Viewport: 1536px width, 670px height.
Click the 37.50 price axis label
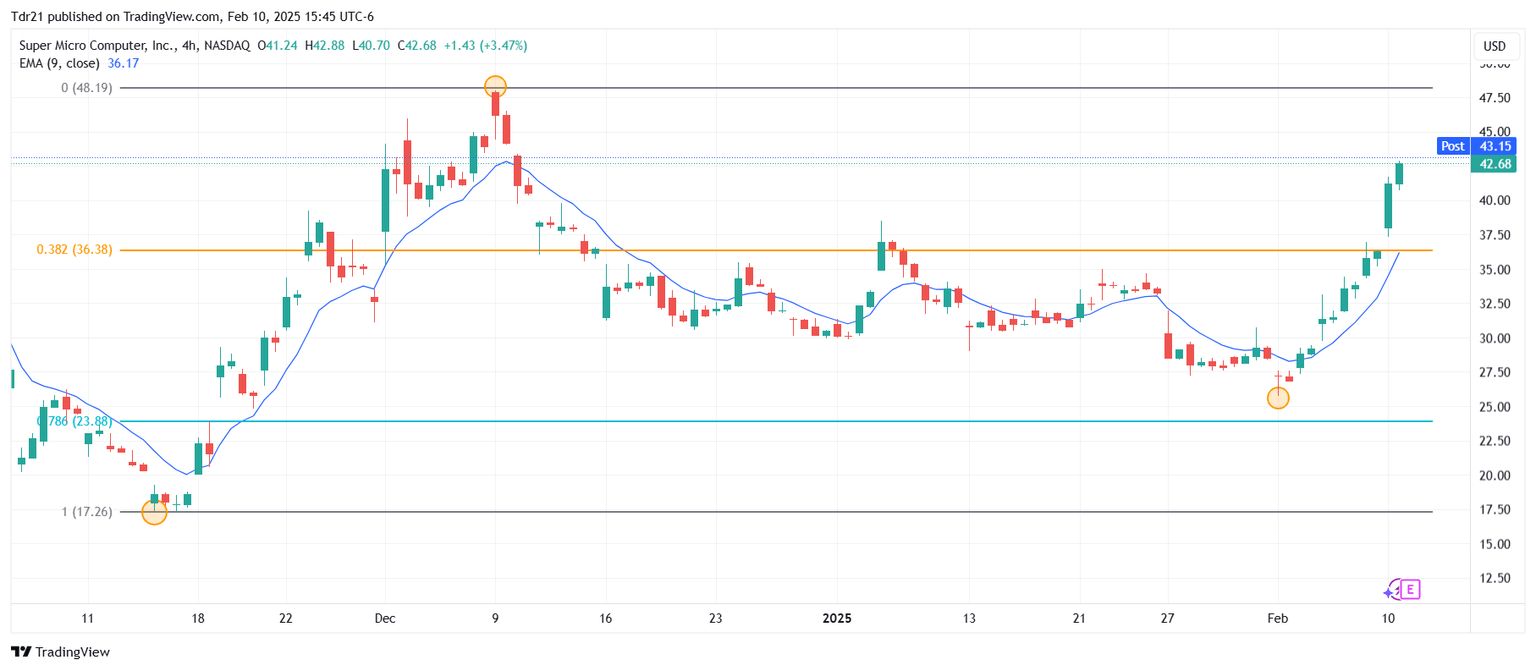pos(1495,235)
